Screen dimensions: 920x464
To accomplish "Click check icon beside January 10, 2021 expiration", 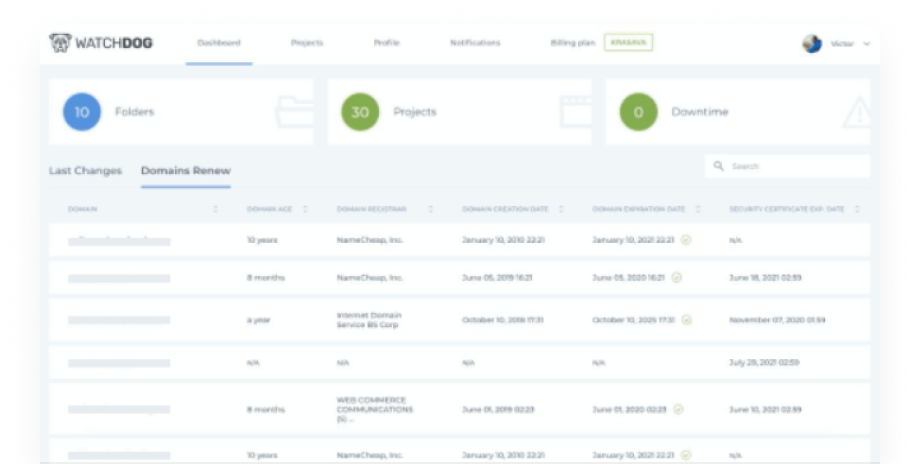I will 686,240.
